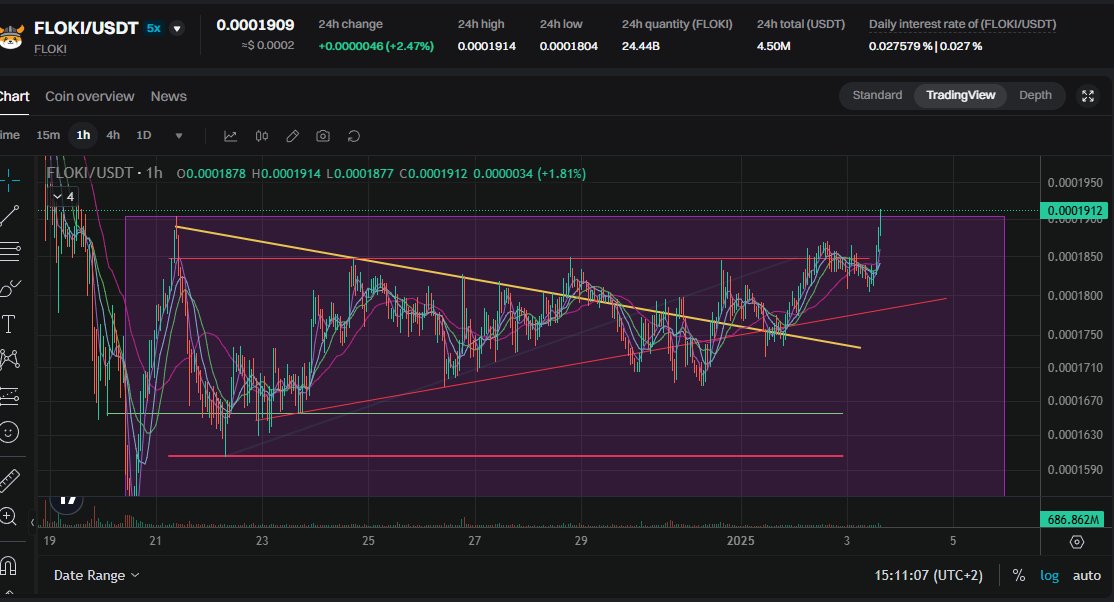Click the 0.0001950 price axis label
The image size is (1114, 602).
[x=1075, y=183]
